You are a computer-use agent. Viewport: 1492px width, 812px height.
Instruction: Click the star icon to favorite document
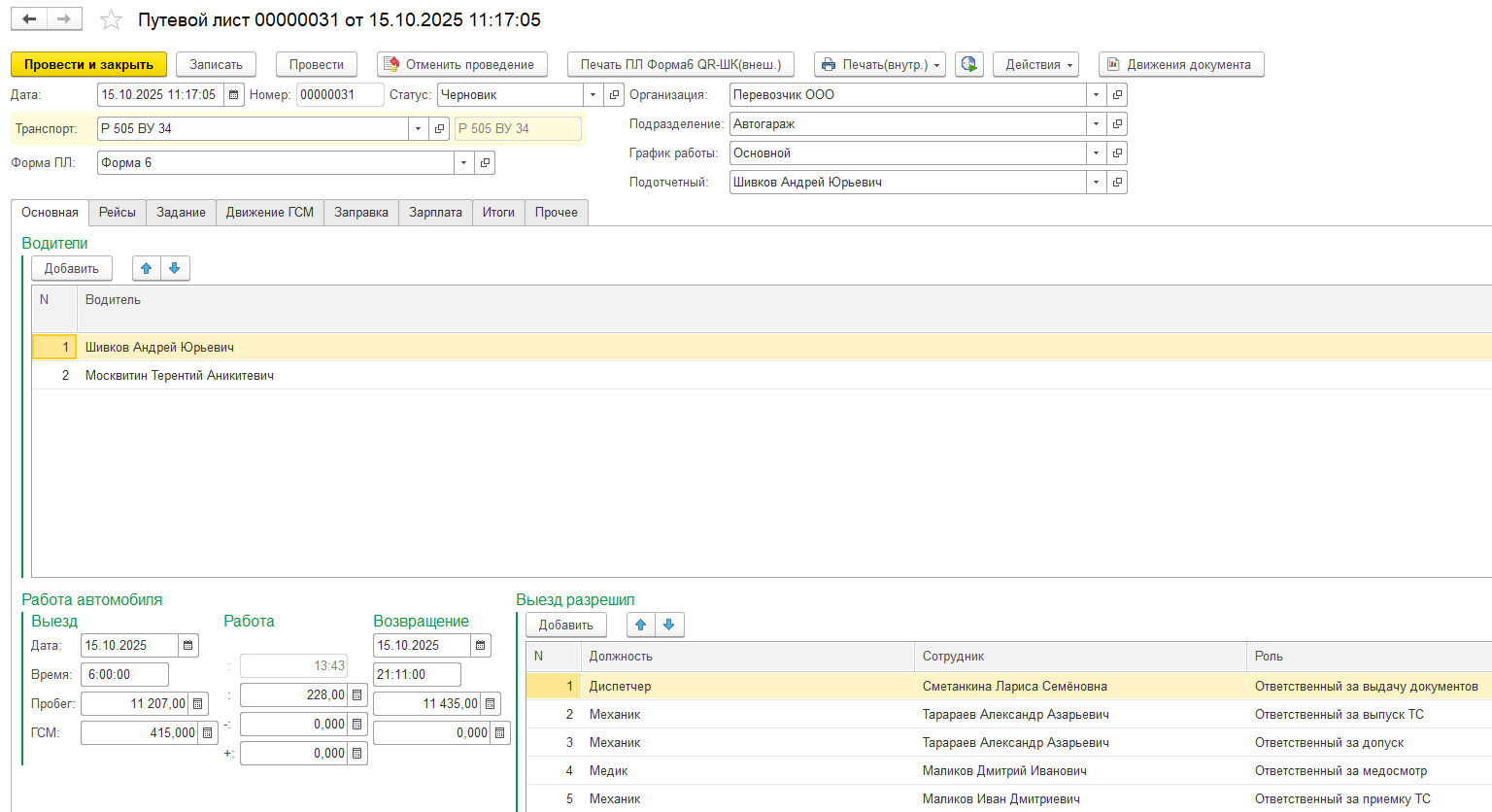tap(112, 20)
